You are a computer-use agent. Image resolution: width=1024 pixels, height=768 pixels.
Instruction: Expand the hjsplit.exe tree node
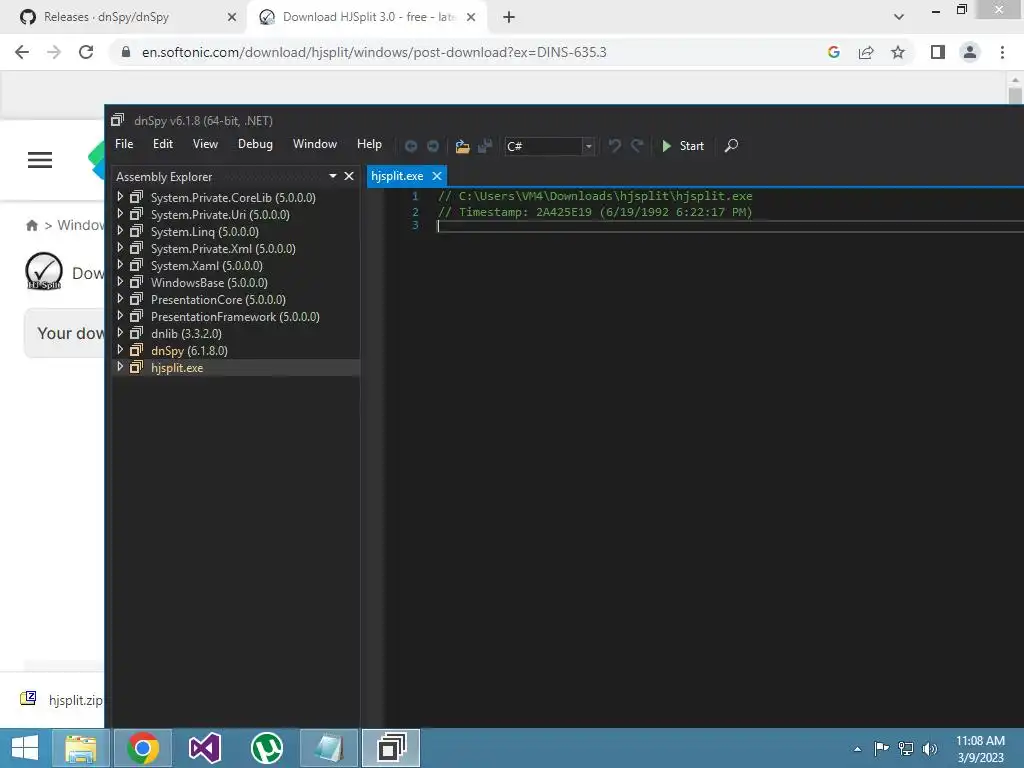[x=120, y=367]
